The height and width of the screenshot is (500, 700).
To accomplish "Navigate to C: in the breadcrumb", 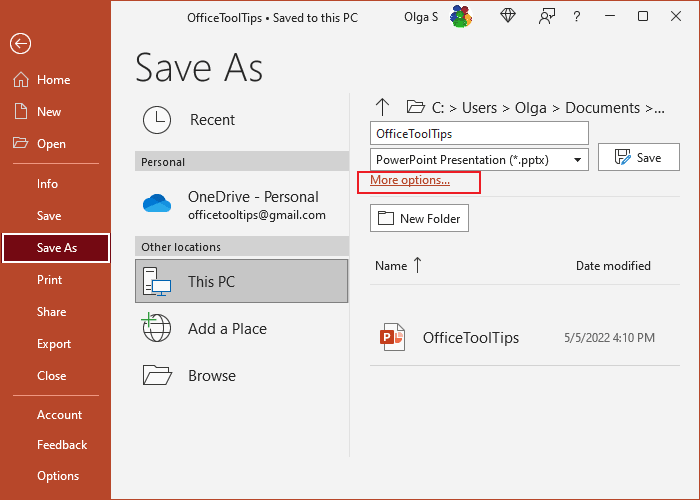I will (438, 108).
